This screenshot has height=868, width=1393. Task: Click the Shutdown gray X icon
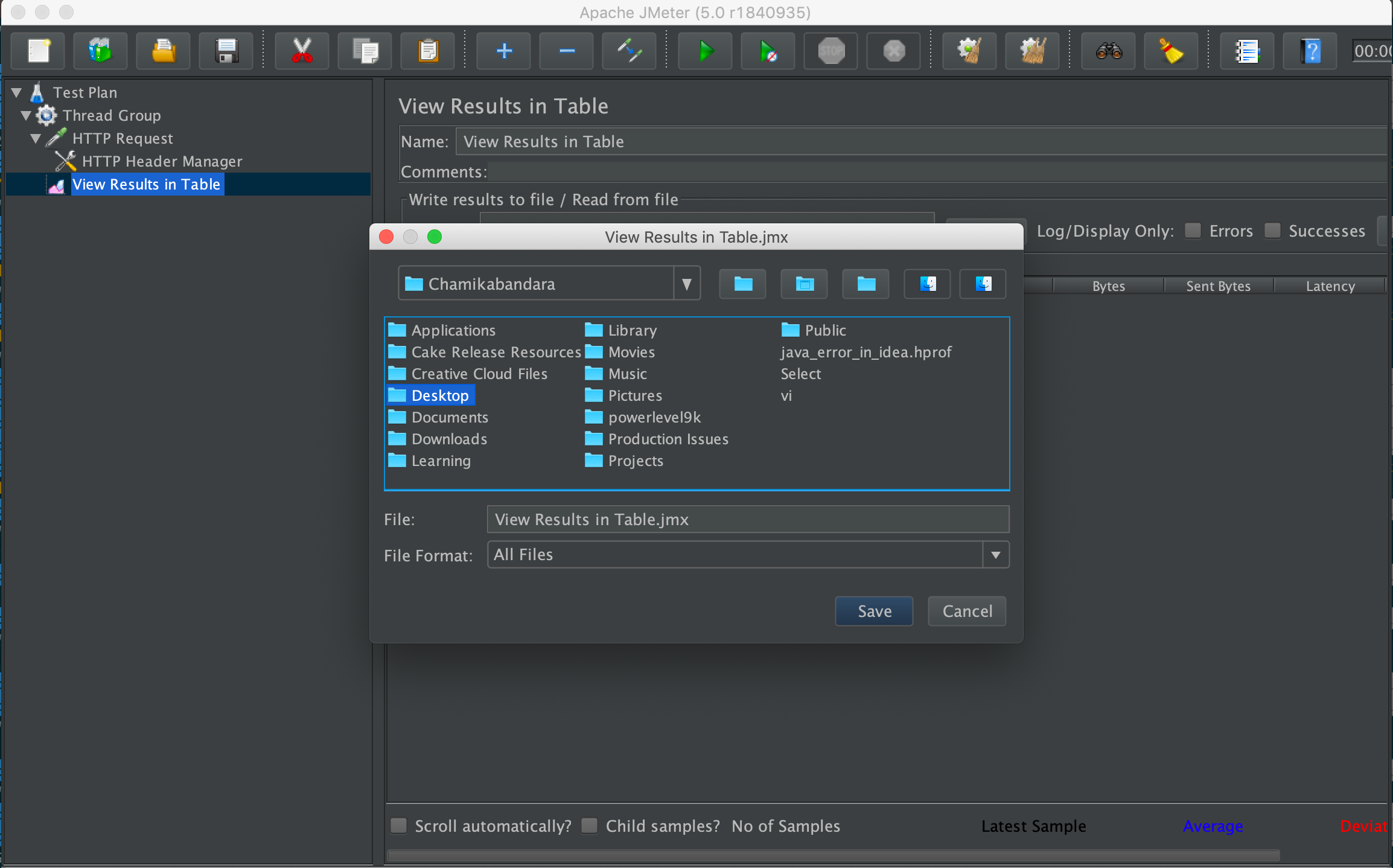click(x=894, y=51)
